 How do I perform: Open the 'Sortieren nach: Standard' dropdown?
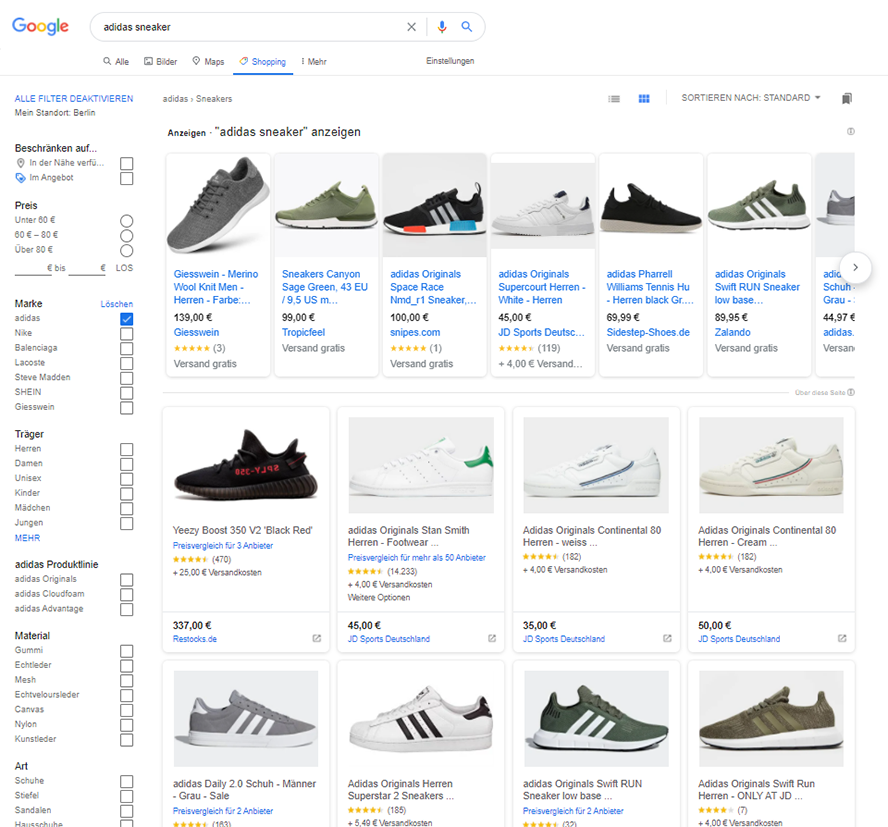[751, 98]
